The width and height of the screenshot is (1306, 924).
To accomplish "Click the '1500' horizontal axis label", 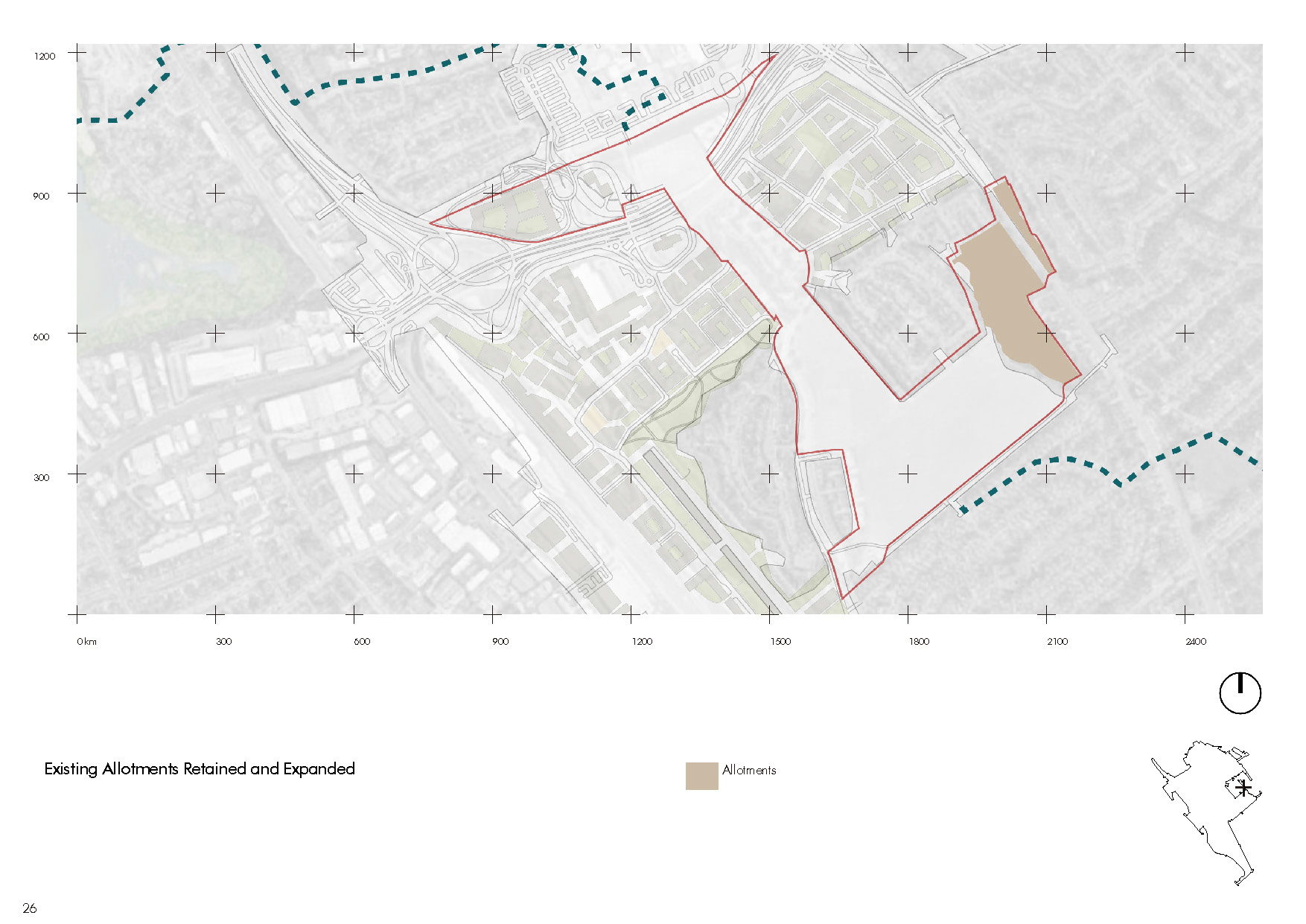I will click(x=780, y=641).
